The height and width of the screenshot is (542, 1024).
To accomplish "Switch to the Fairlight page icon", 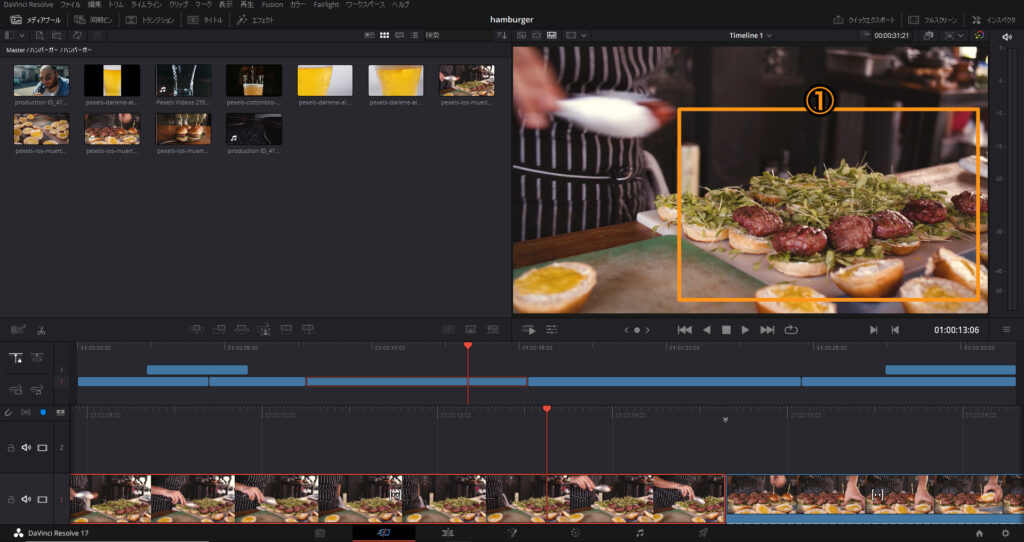I will pos(640,533).
